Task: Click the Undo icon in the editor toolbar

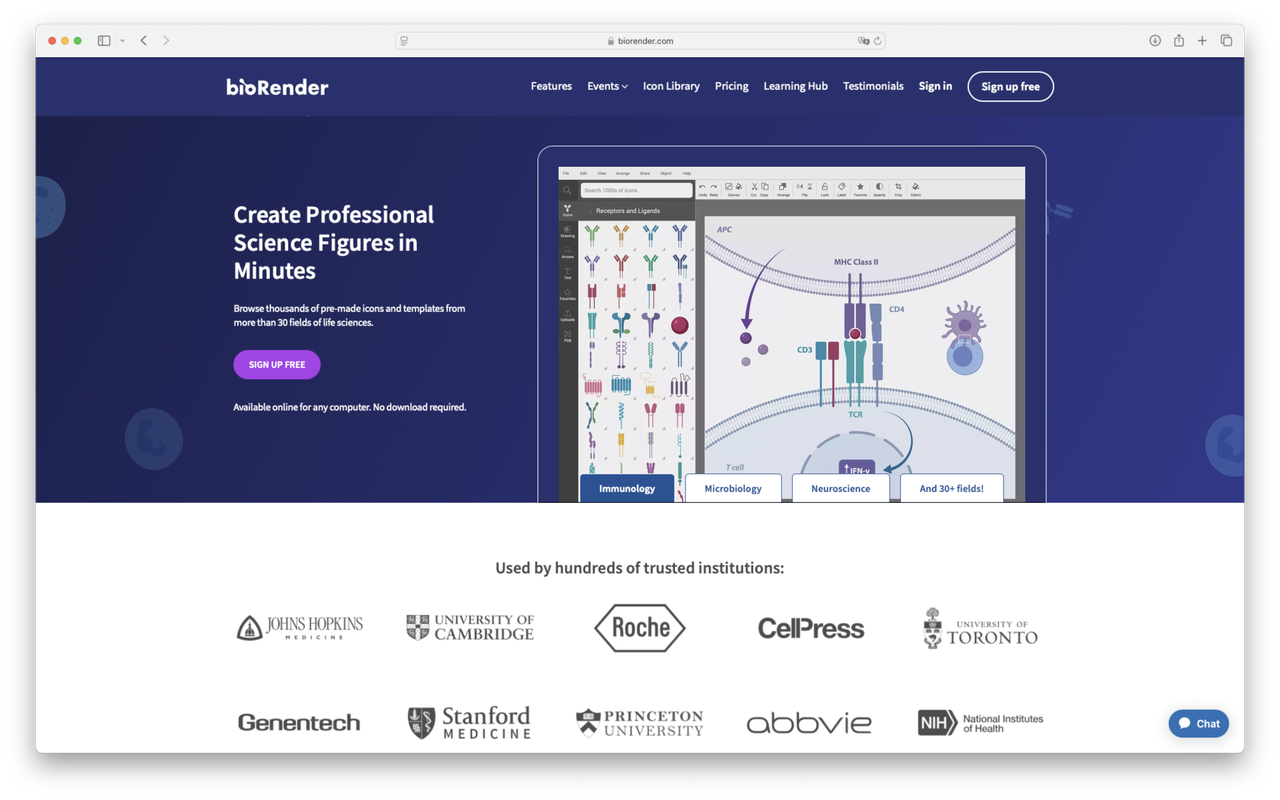Action: click(702, 189)
